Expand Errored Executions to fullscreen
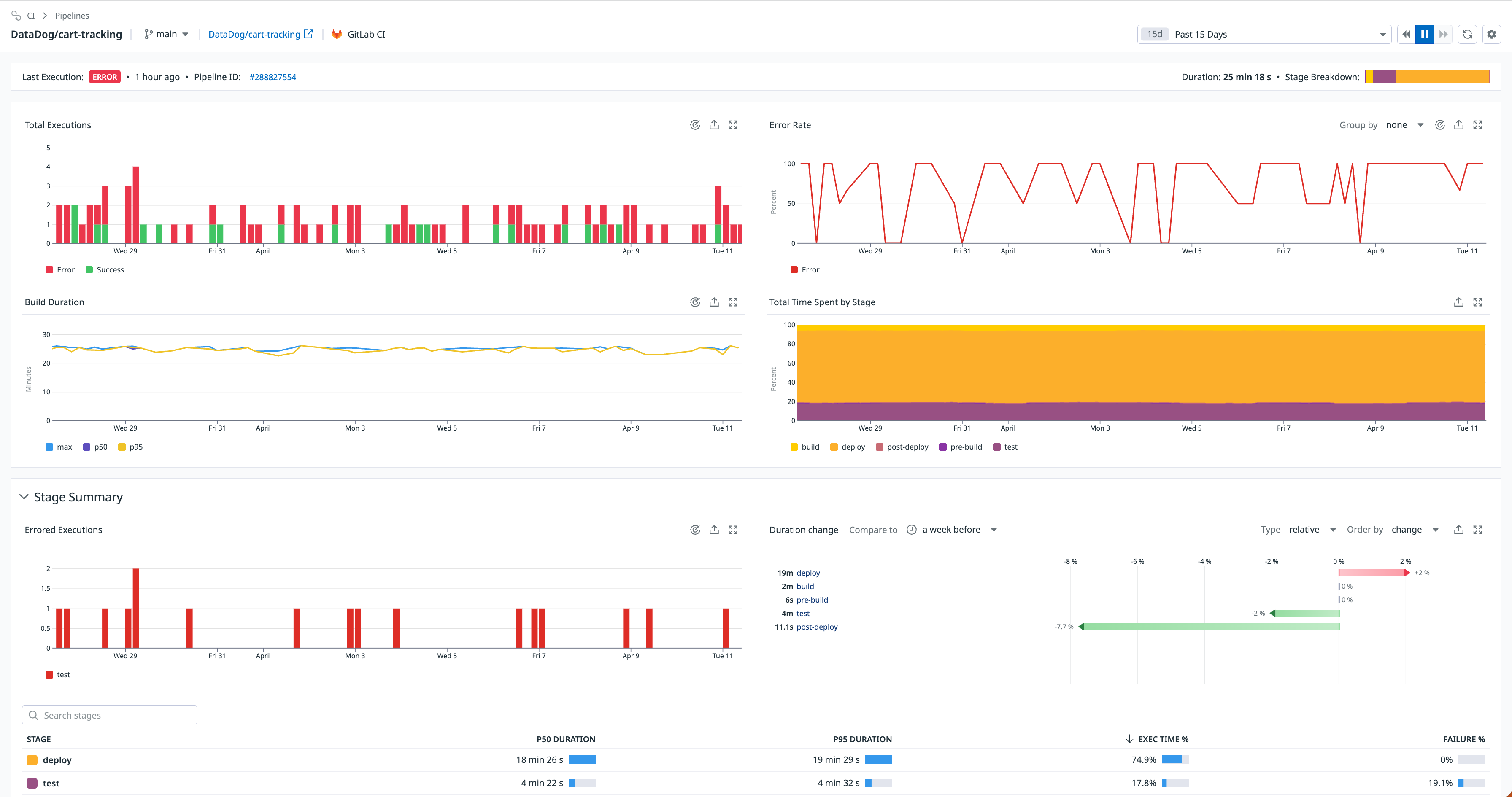1512x797 pixels. pyautogui.click(x=733, y=530)
